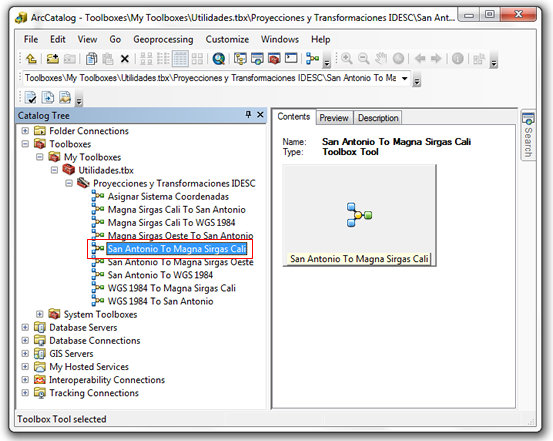553x441 pixels.
Task: Click the San Antonio To Magna Sirgas Cali thumbnail
Action: pos(359,215)
